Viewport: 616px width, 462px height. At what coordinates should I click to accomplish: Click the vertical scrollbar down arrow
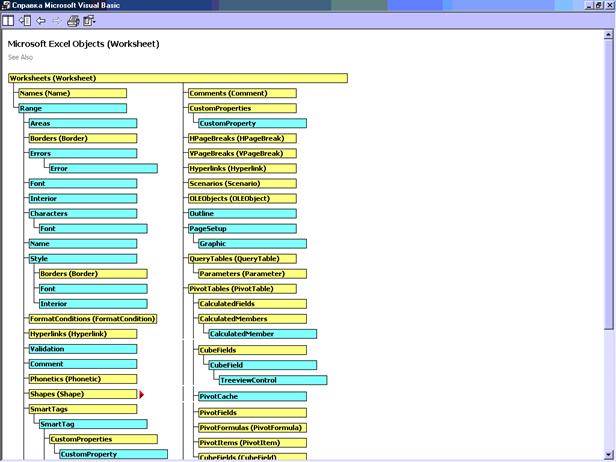[x=609, y=455]
